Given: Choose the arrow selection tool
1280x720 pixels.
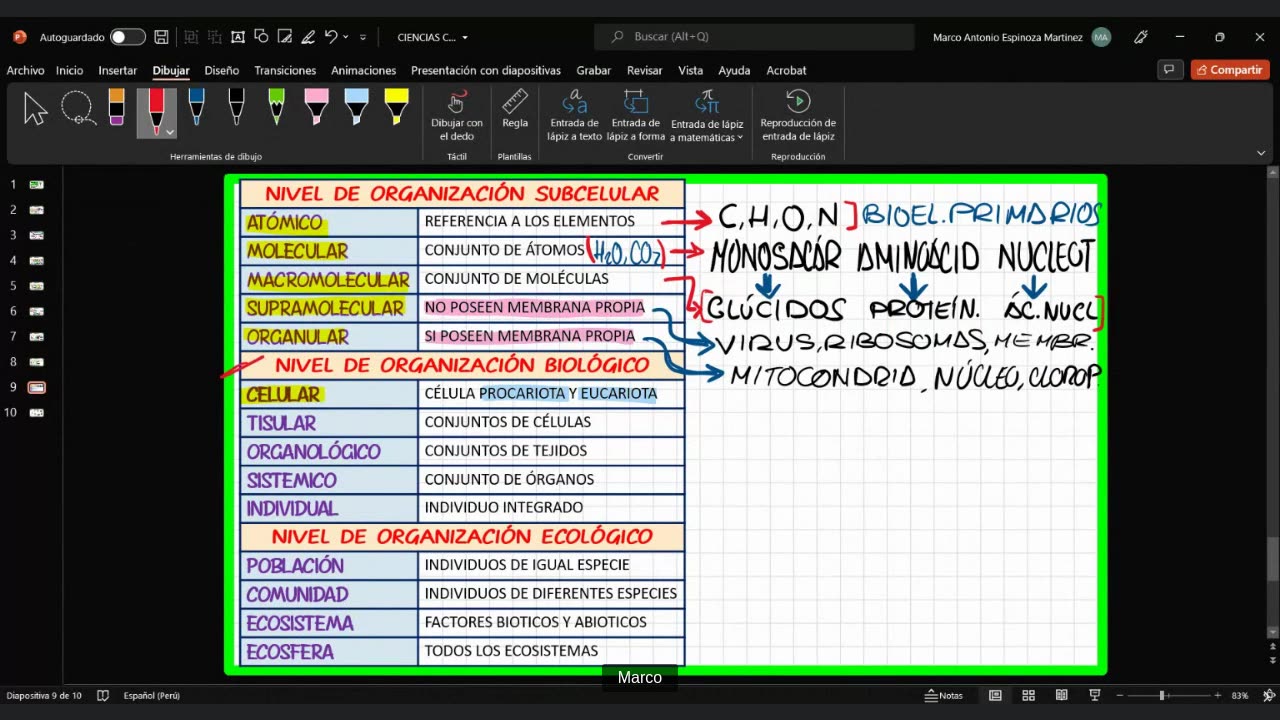Looking at the screenshot, I should click(x=36, y=109).
